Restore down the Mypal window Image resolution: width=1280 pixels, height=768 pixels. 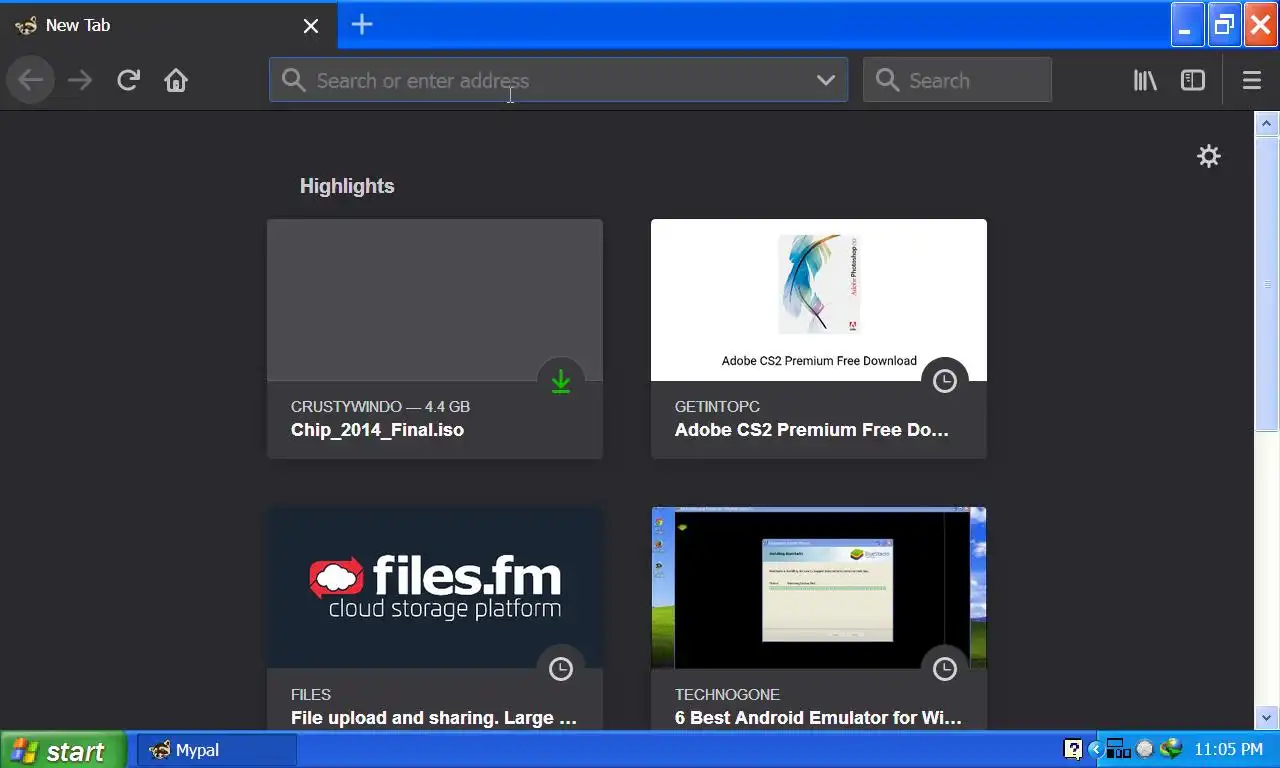click(1224, 25)
